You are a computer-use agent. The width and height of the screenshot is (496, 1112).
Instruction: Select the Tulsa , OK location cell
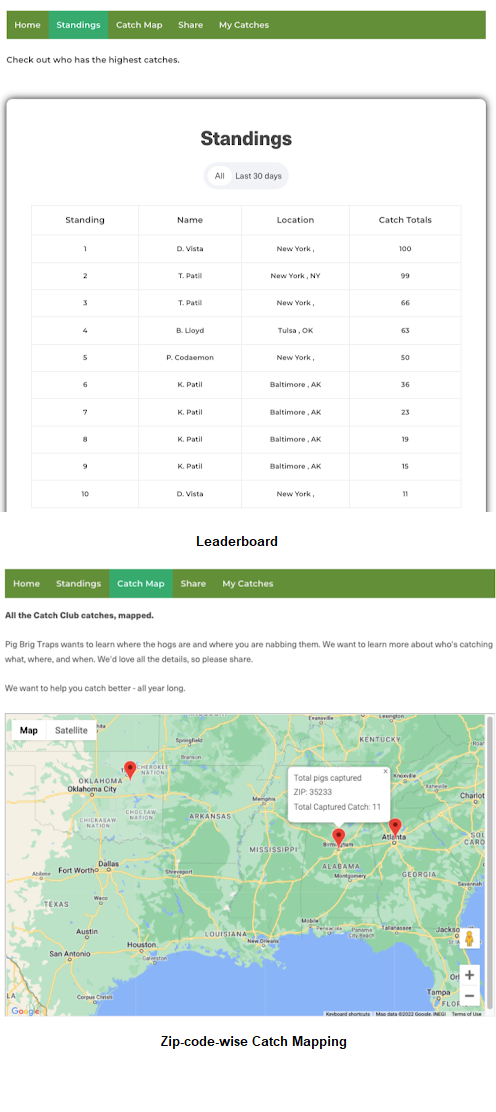[x=295, y=330]
